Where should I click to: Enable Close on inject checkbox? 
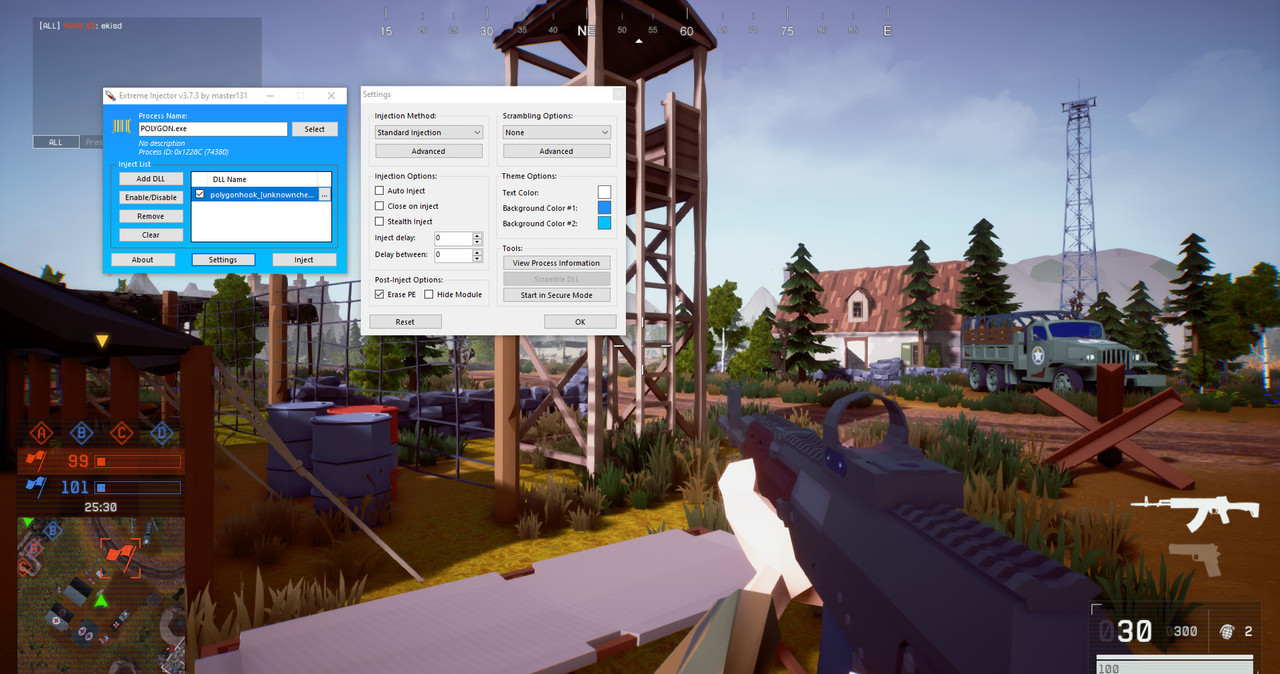pyautogui.click(x=379, y=206)
